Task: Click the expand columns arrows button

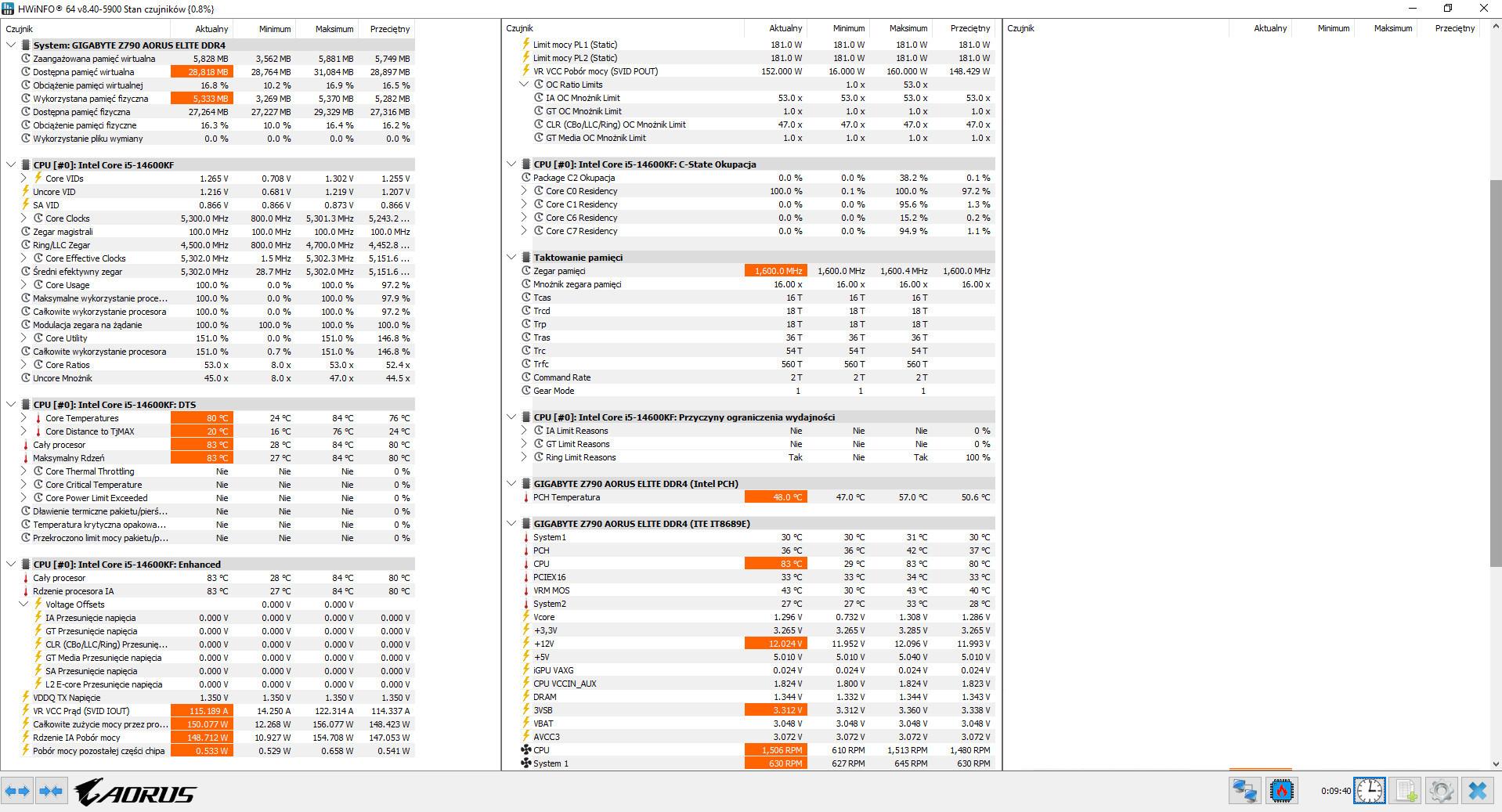Action: coord(17,792)
